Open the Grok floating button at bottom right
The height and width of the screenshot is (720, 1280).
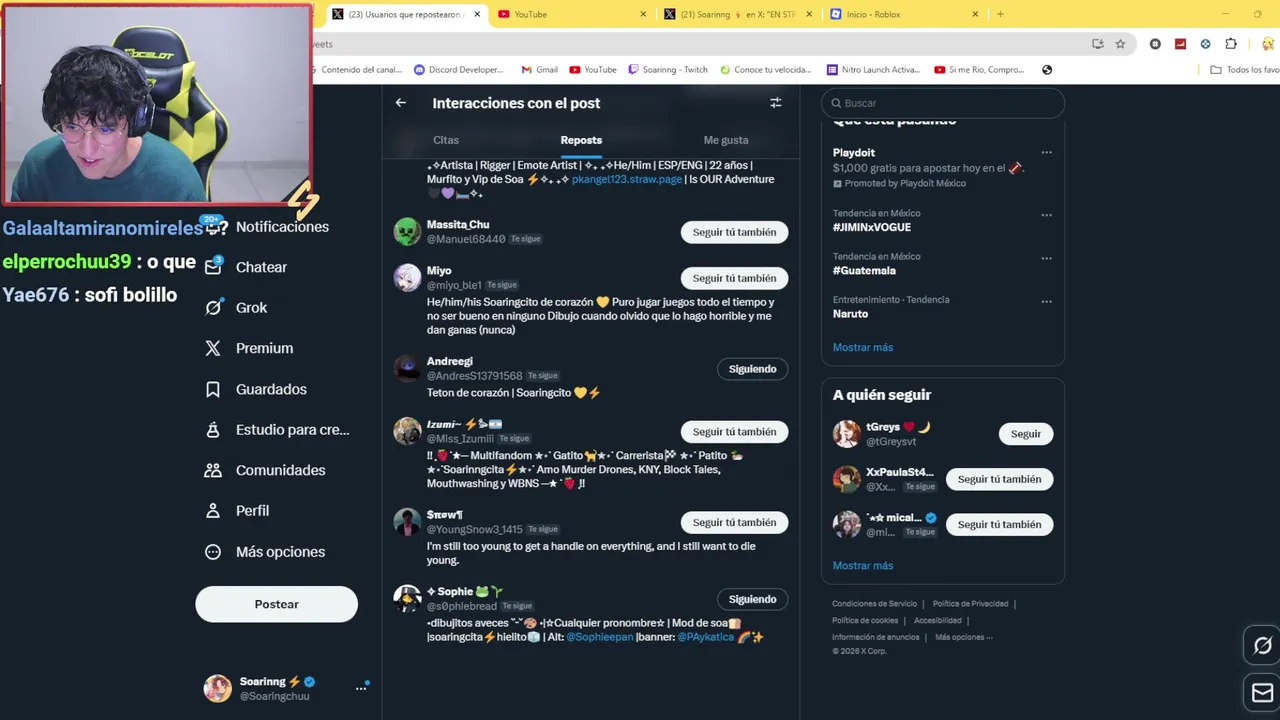(x=1262, y=646)
